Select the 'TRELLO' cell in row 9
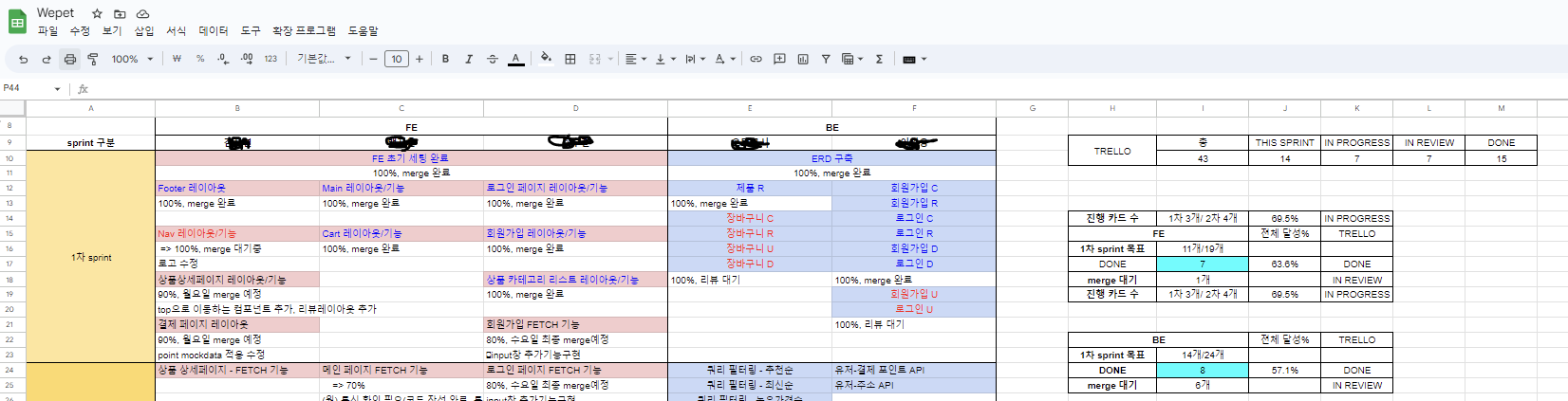1568x401 pixels. click(1112, 151)
